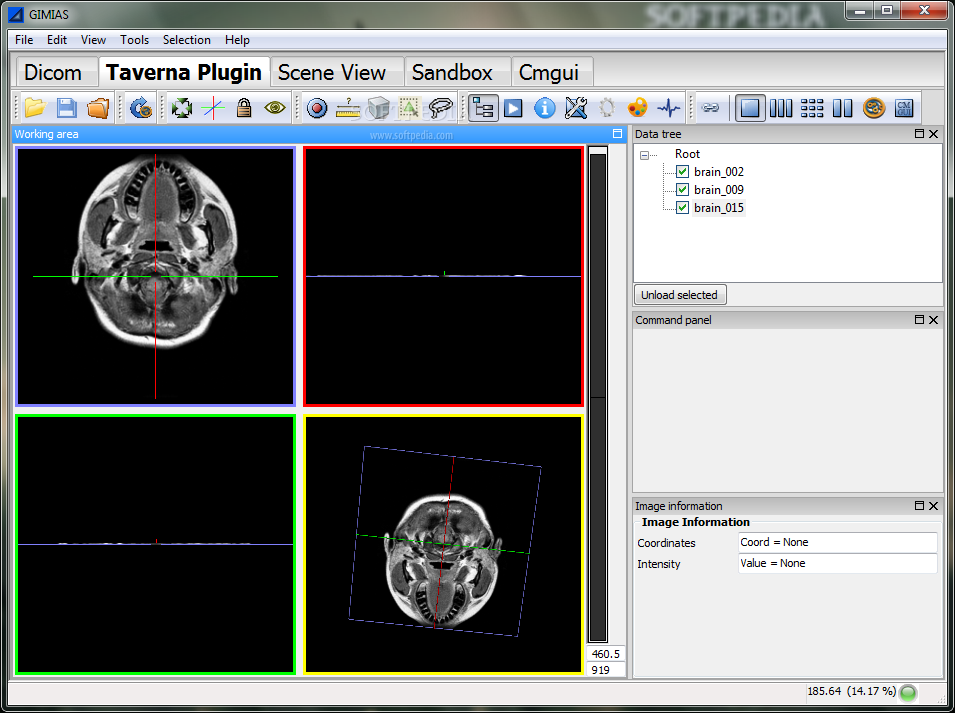Viewport: 955px width, 713px height.
Task: Click the Intensity value field
Action: 837,563
